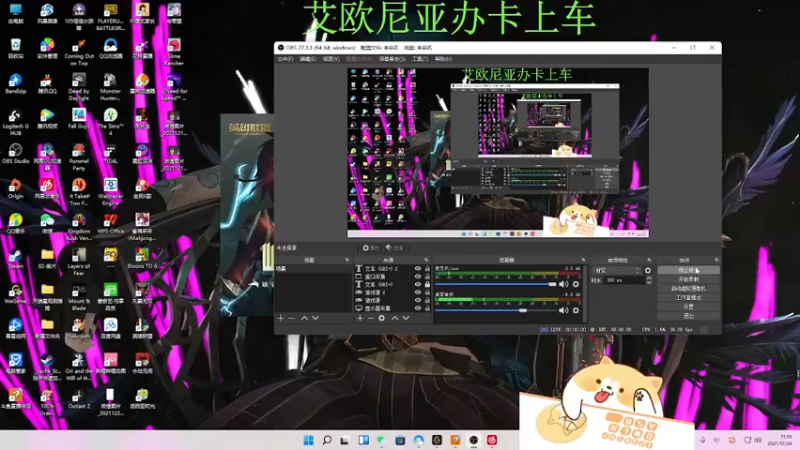Open the 帮助(H) menu
The width and height of the screenshot is (800, 450).
pyautogui.click(x=443, y=59)
